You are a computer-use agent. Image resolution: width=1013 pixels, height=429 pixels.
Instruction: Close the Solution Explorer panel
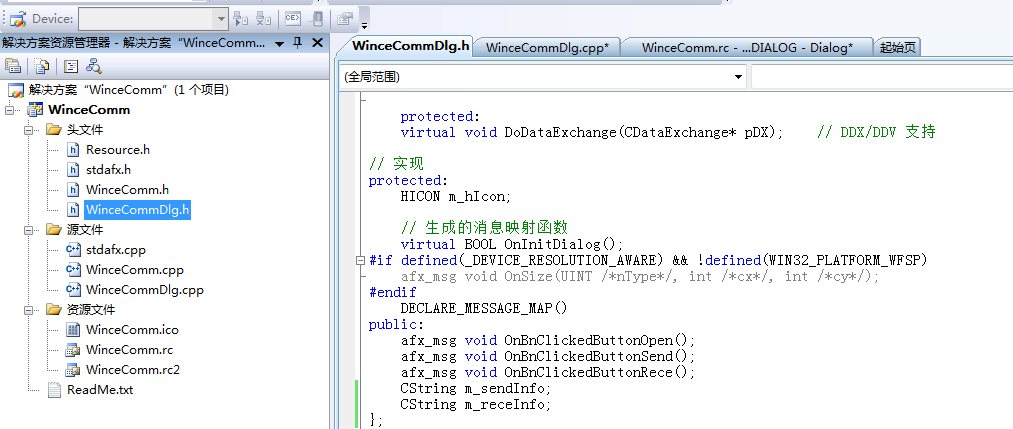[317, 43]
